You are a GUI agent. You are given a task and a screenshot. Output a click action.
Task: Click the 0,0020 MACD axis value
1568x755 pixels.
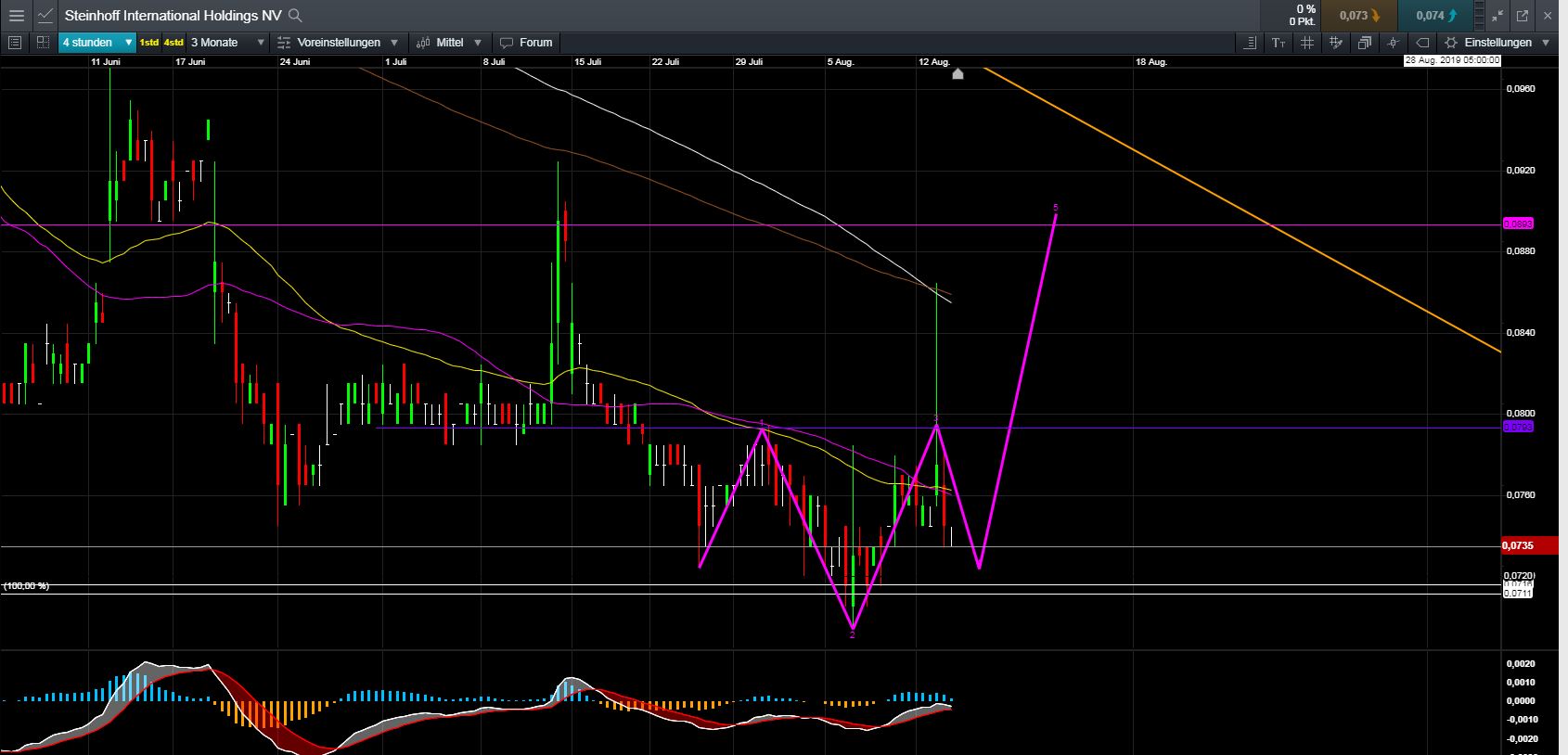[1521, 664]
